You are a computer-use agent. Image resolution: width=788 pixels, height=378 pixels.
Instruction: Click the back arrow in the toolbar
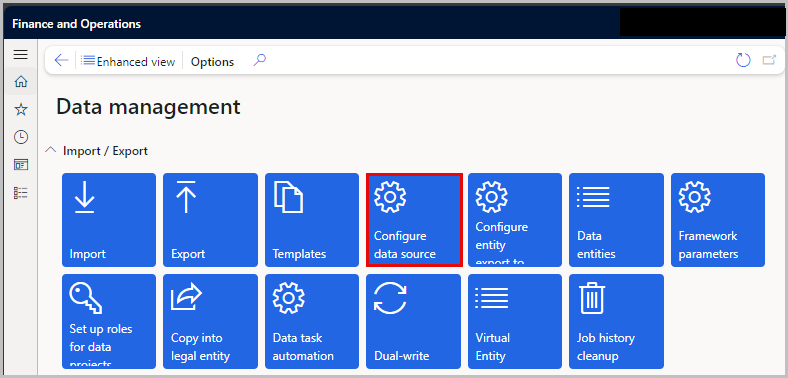[x=61, y=60]
